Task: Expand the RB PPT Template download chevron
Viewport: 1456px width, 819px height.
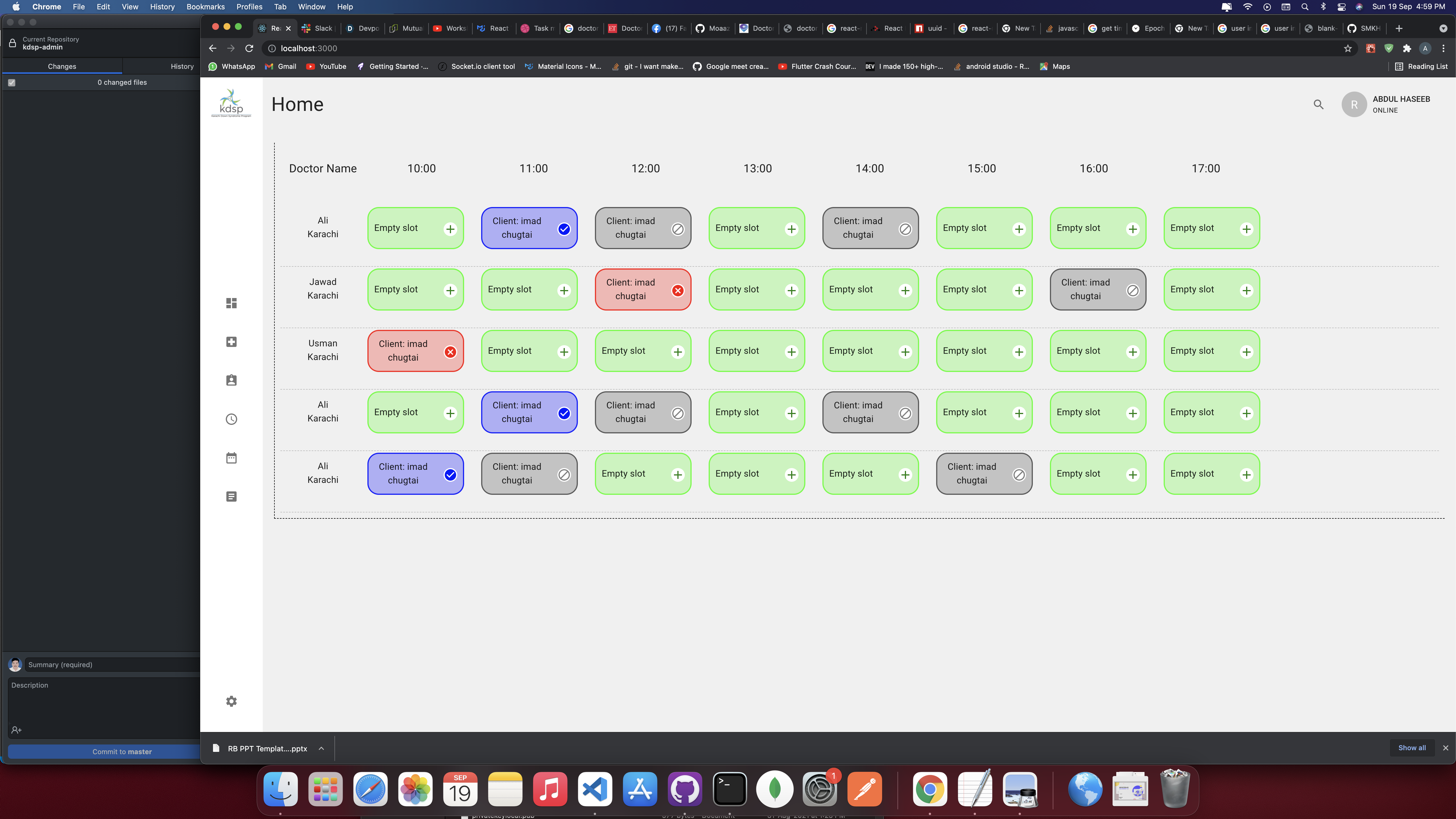Action: [x=321, y=748]
